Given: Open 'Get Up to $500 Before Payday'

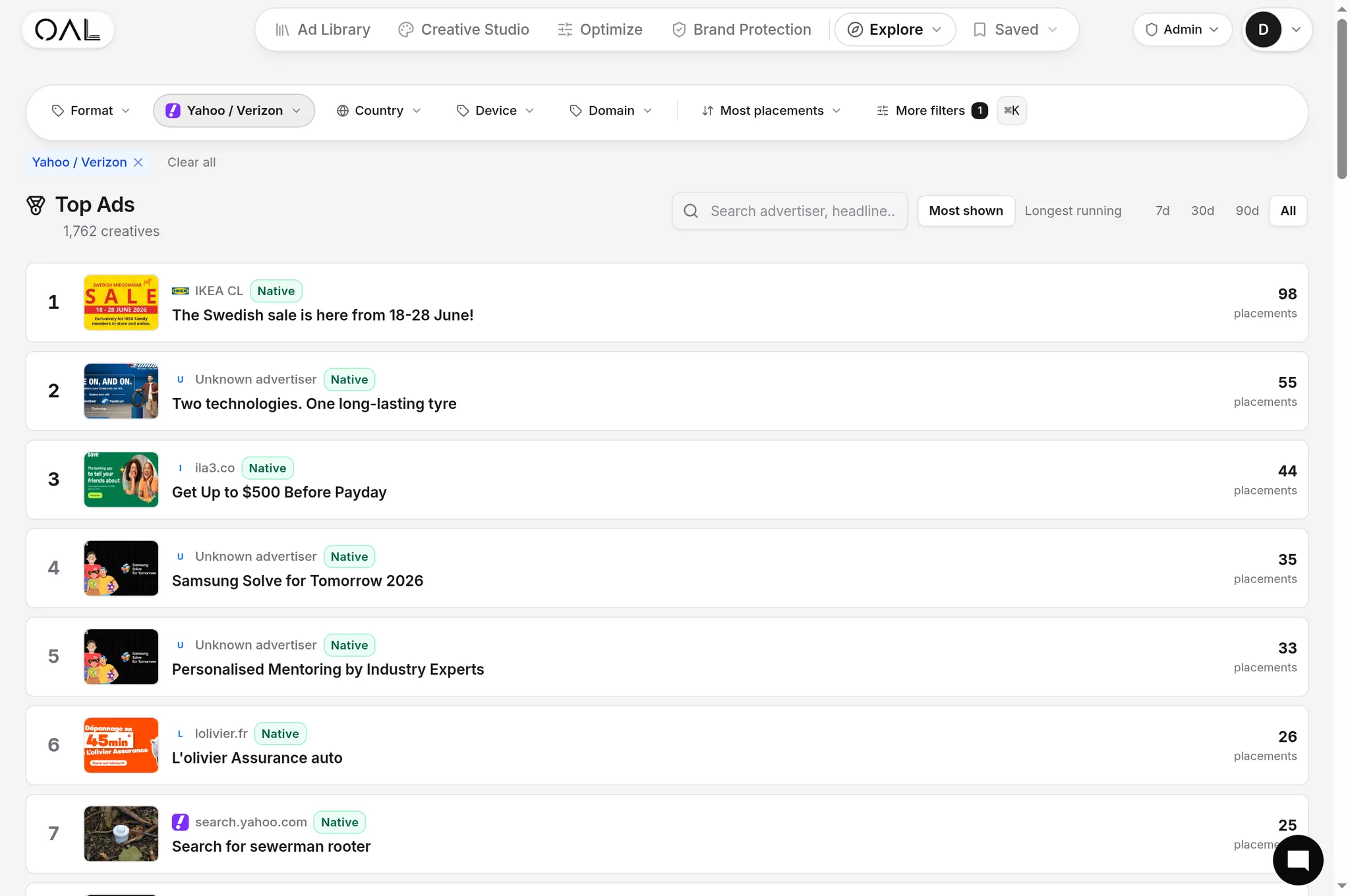Looking at the screenshot, I should tap(279, 493).
